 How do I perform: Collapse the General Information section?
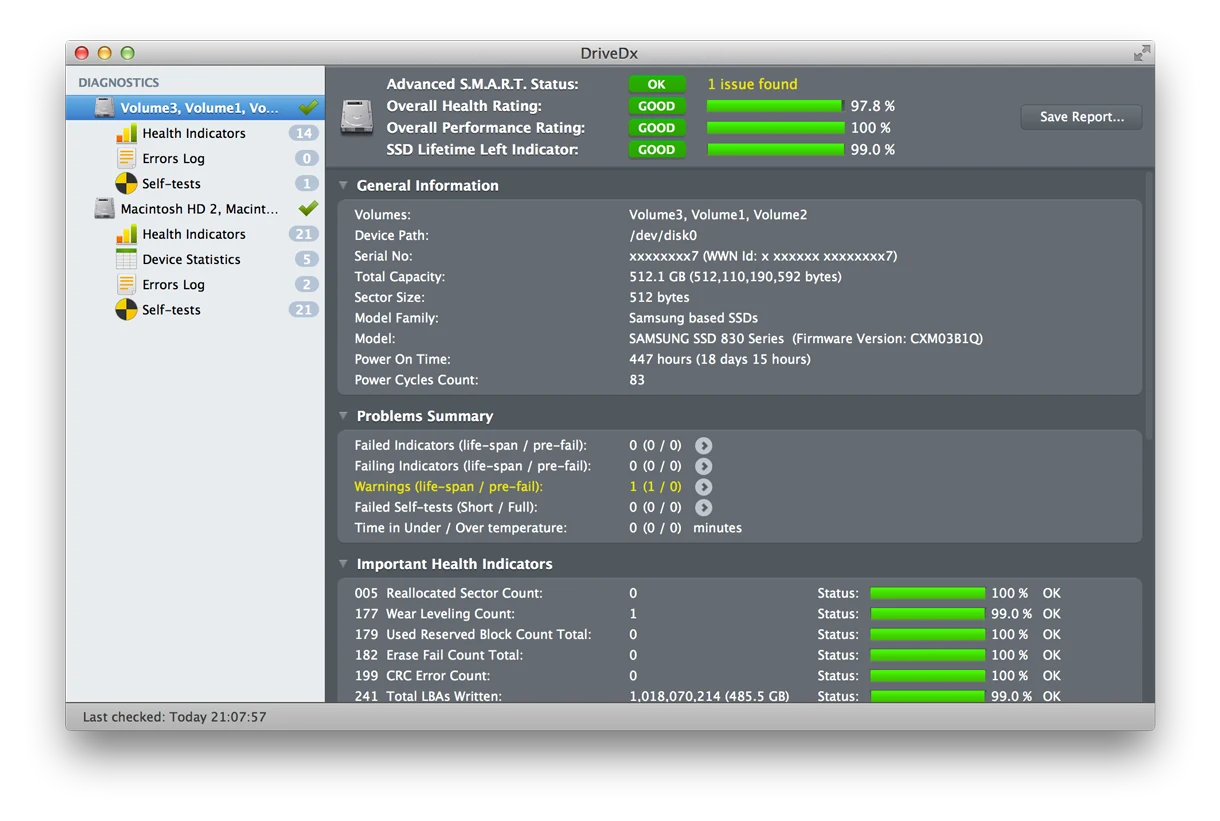coord(343,185)
